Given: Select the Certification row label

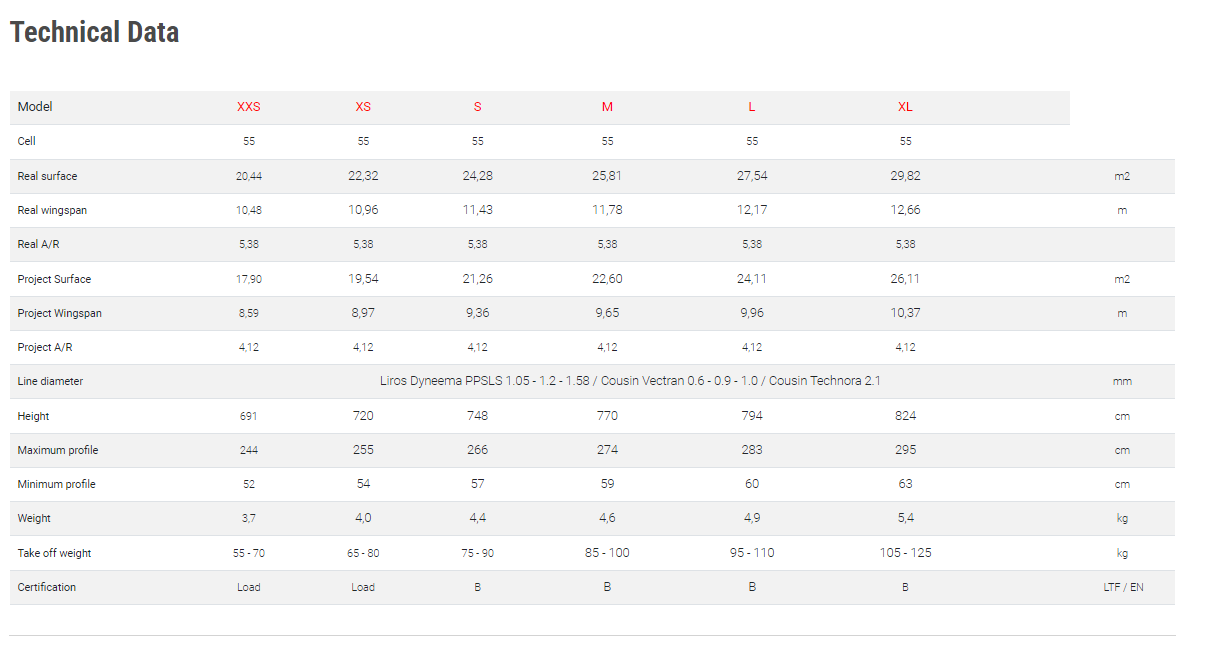Looking at the screenshot, I should [47, 587].
